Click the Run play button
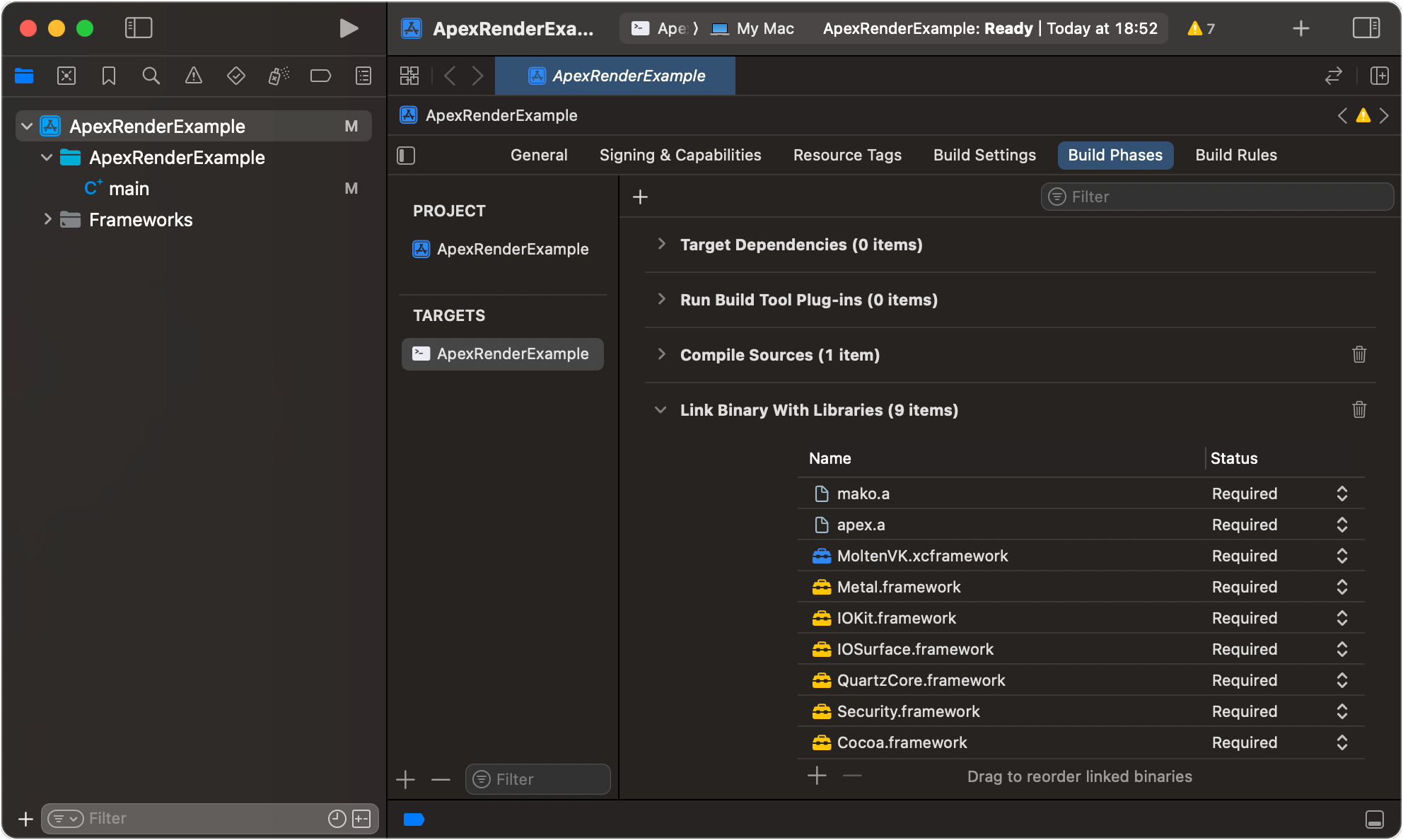1403x840 pixels. pos(348,28)
